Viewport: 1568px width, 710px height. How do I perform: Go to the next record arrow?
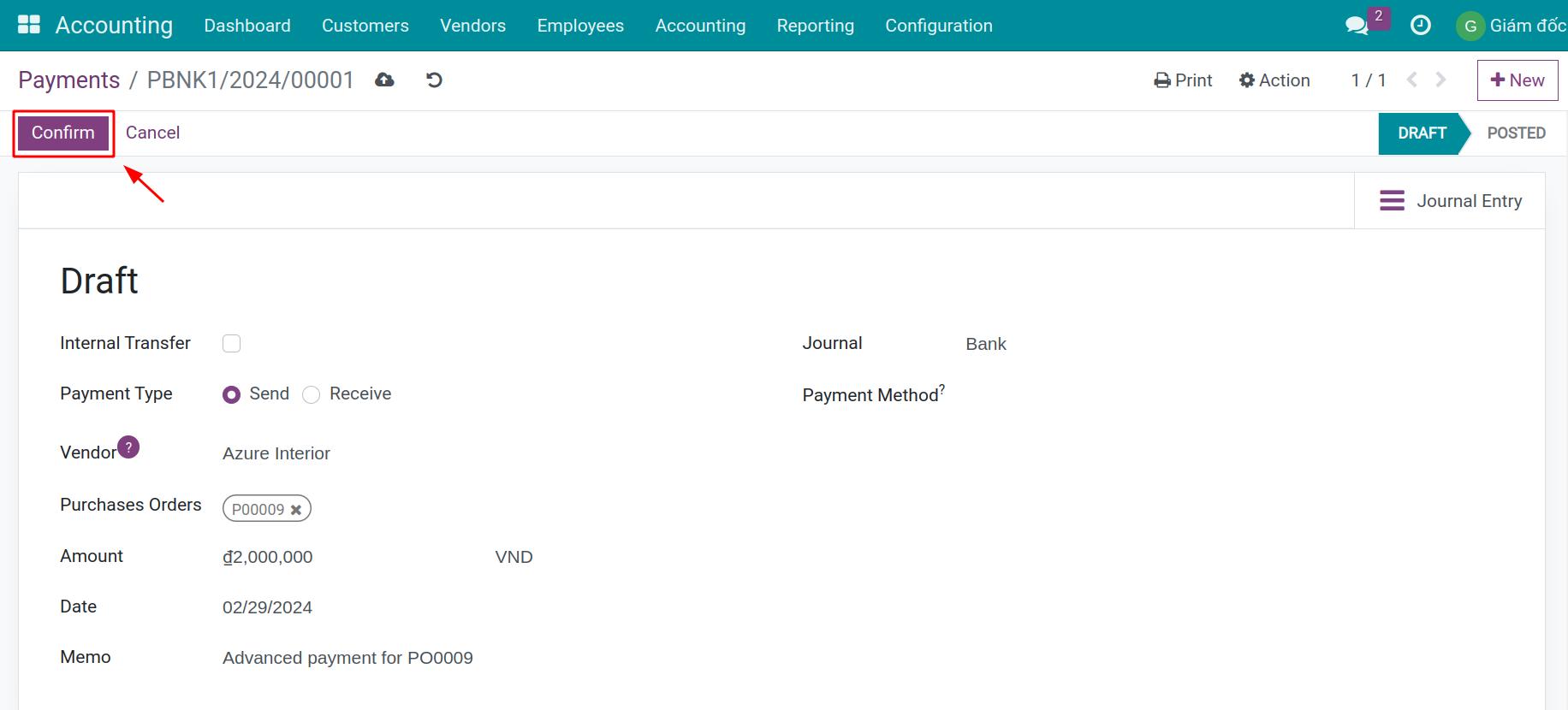tap(1441, 80)
